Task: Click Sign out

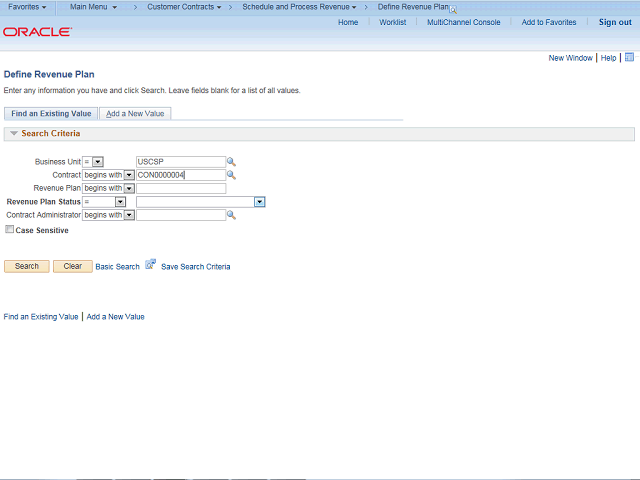Action: click(x=615, y=22)
